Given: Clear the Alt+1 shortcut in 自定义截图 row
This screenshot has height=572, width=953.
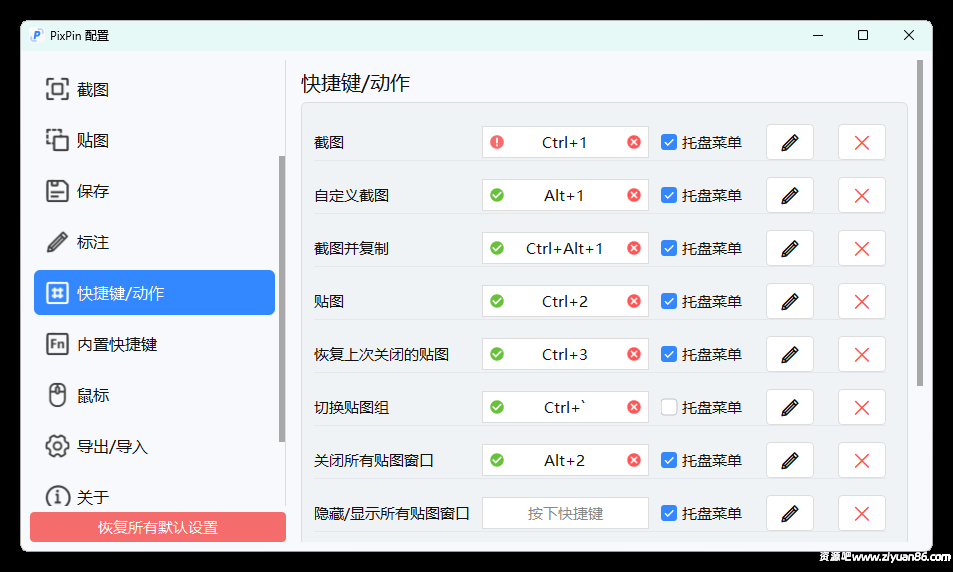Looking at the screenshot, I should click(x=634, y=195).
